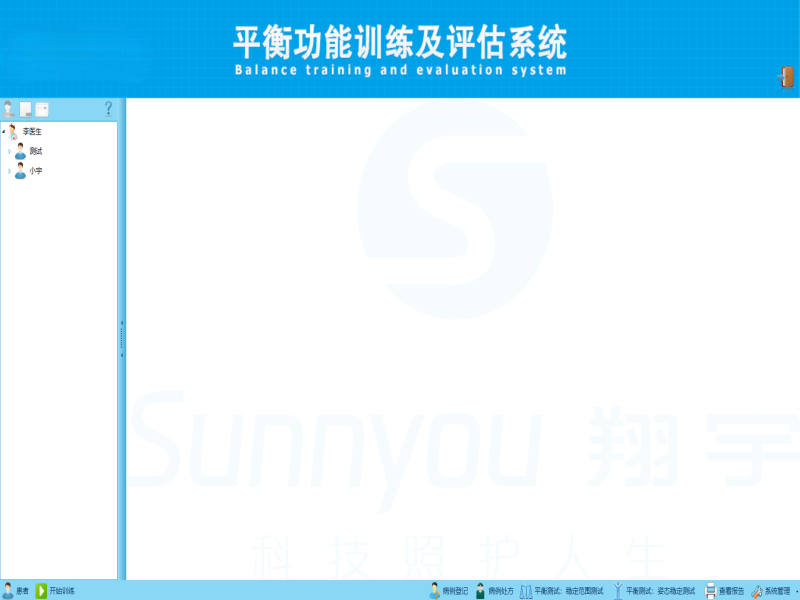The height and width of the screenshot is (600, 800).
Task: Click the second document icon in sidebar toolbar
Action: click(x=26, y=109)
